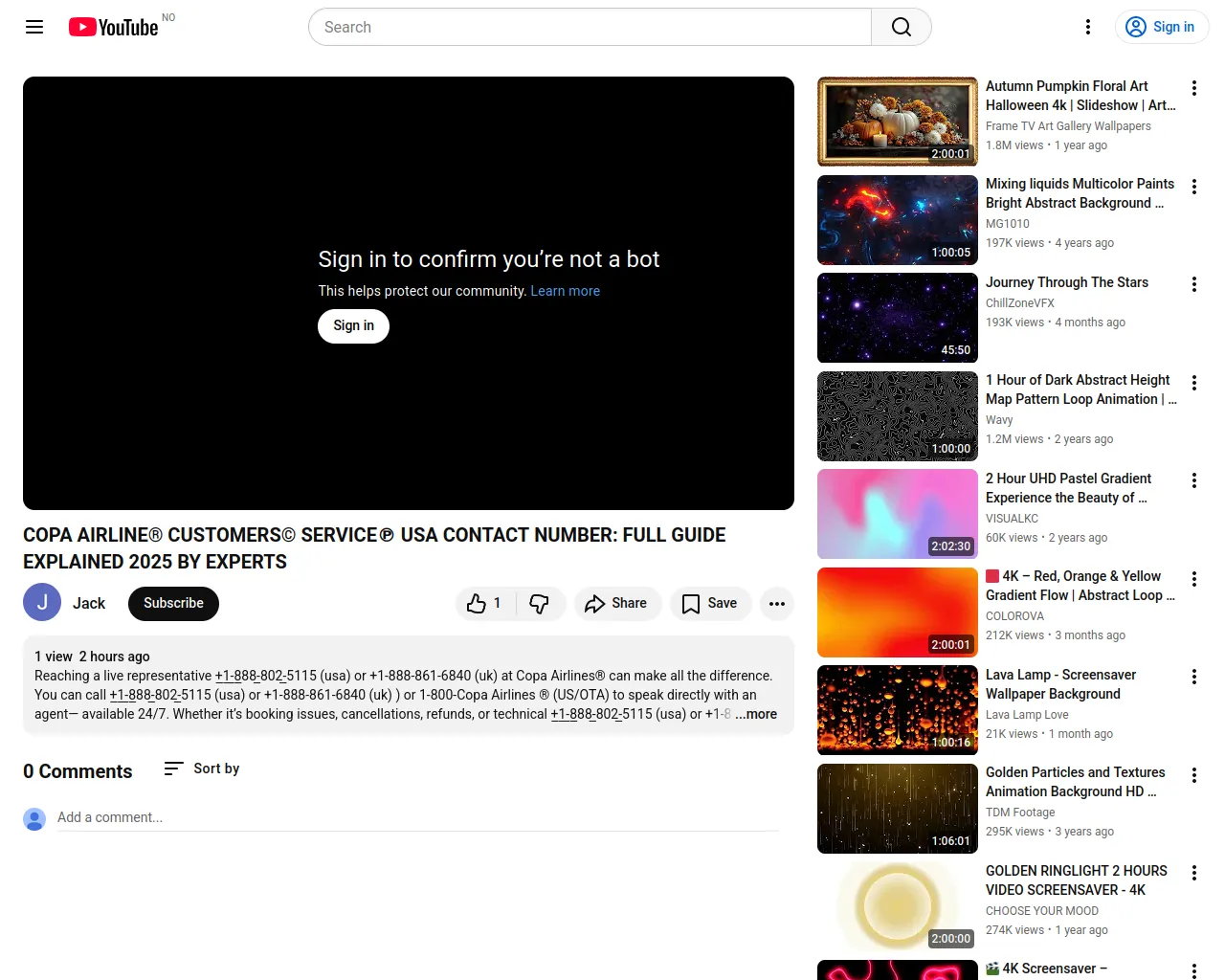The height and width of the screenshot is (980, 1225).
Task: Visit the COLOROVA channel
Action: pyautogui.click(x=1014, y=616)
